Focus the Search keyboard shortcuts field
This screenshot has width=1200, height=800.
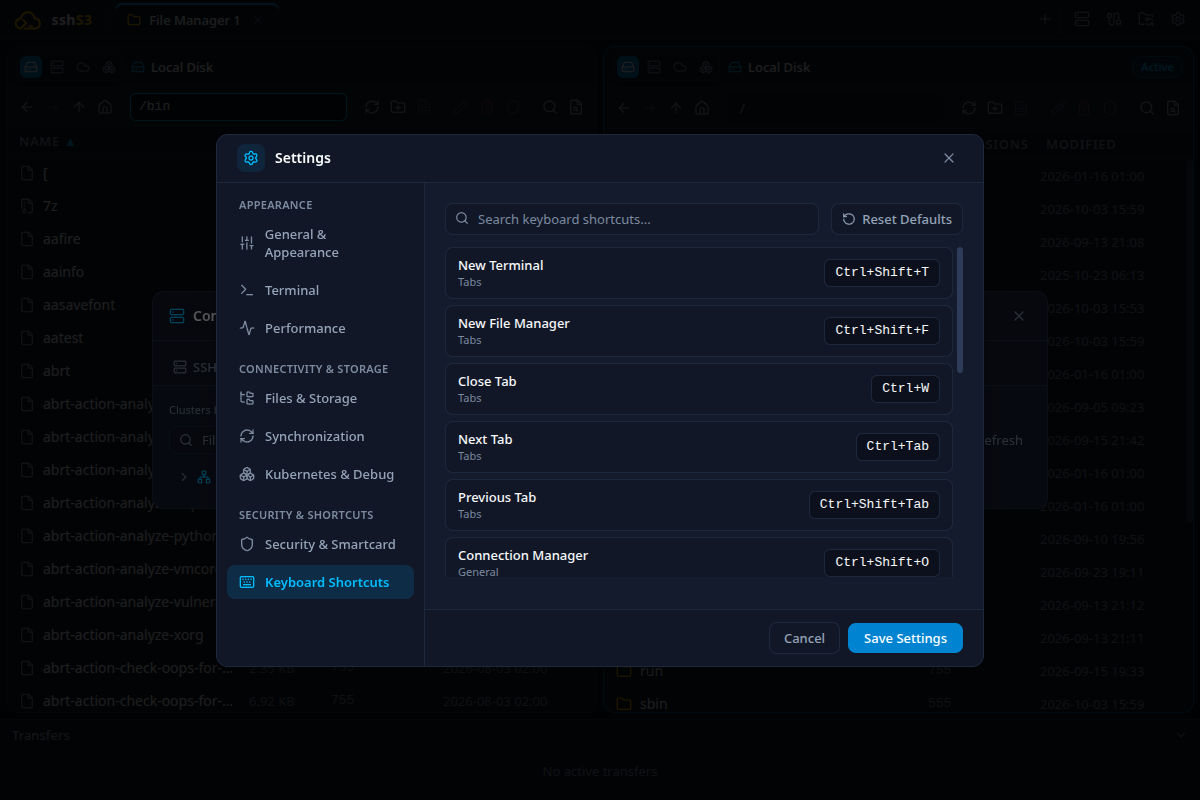(x=632, y=219)
